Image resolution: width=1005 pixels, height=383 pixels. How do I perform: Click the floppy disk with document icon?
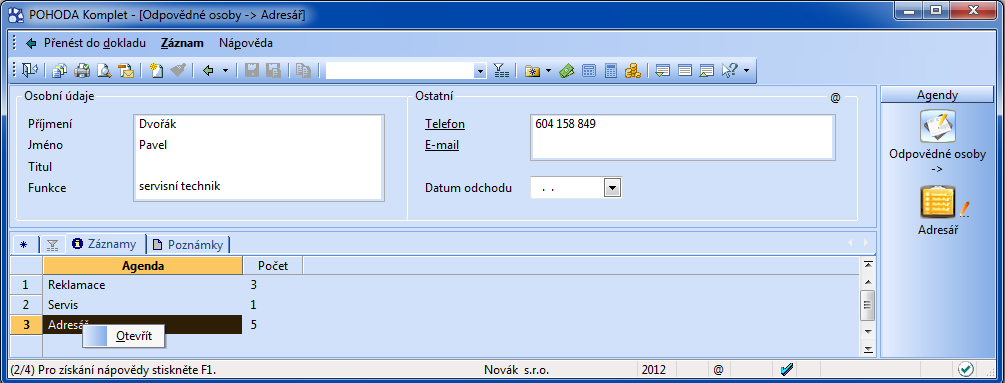[x=274, y=70]
